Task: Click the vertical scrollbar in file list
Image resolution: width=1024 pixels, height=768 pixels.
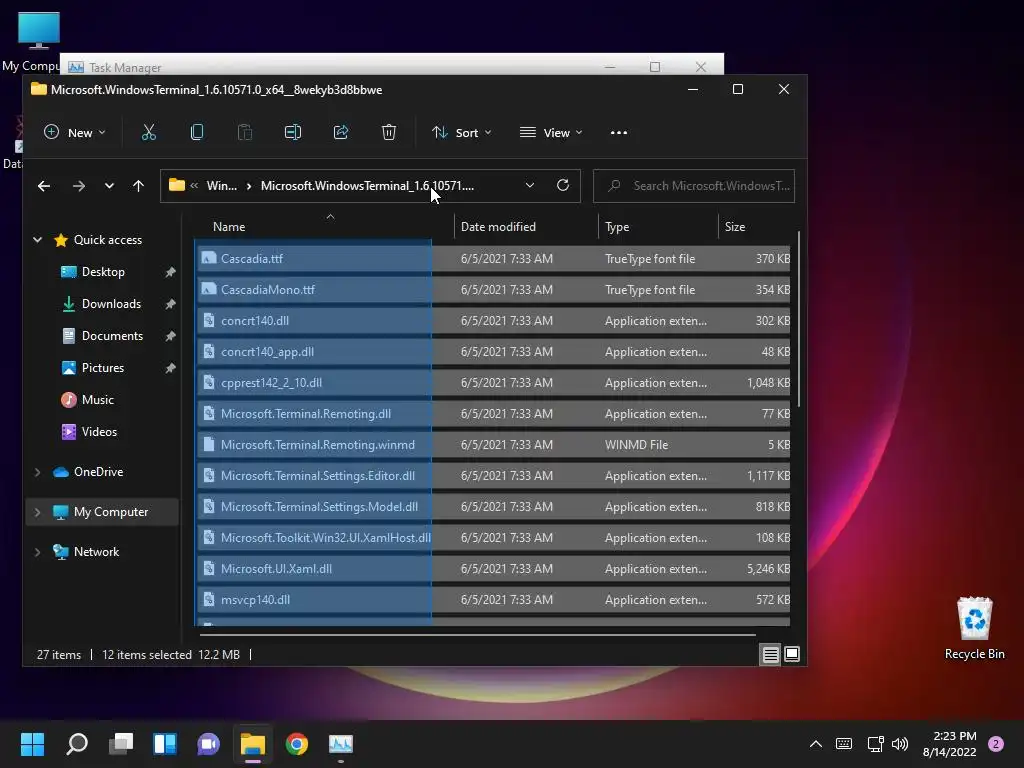Action: point(799,319)
